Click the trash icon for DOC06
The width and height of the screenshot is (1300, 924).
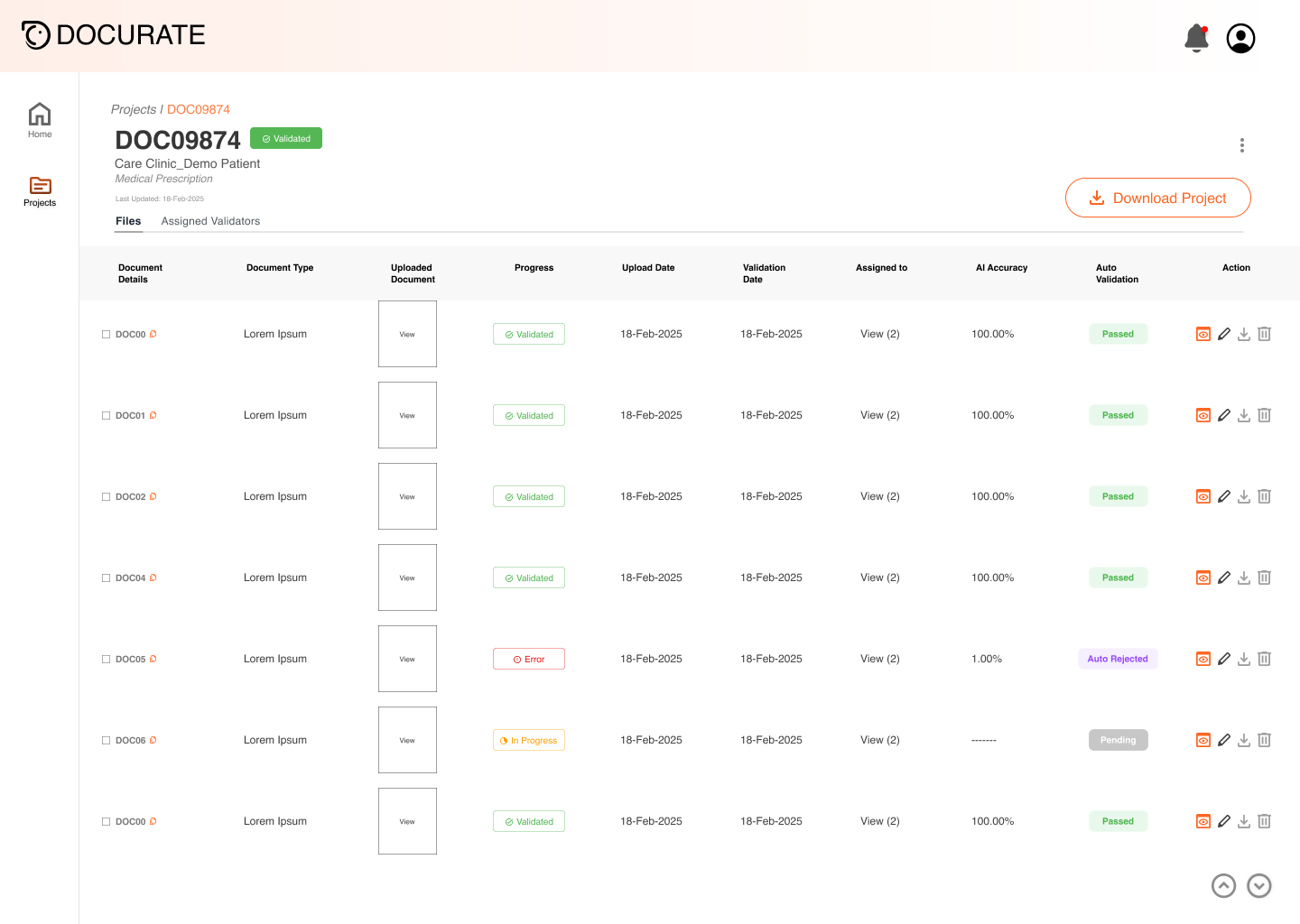tap(1264, 740)
